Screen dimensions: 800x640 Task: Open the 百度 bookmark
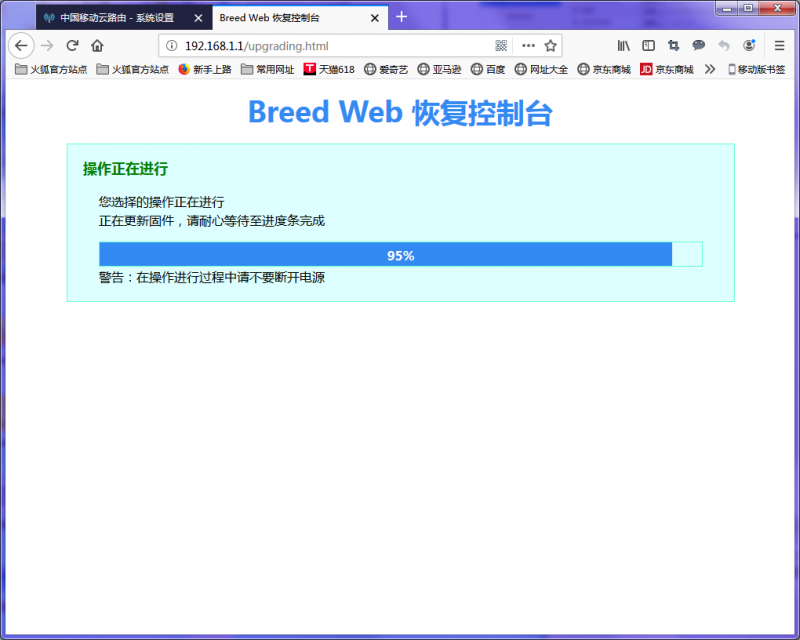tap(488, 69)
